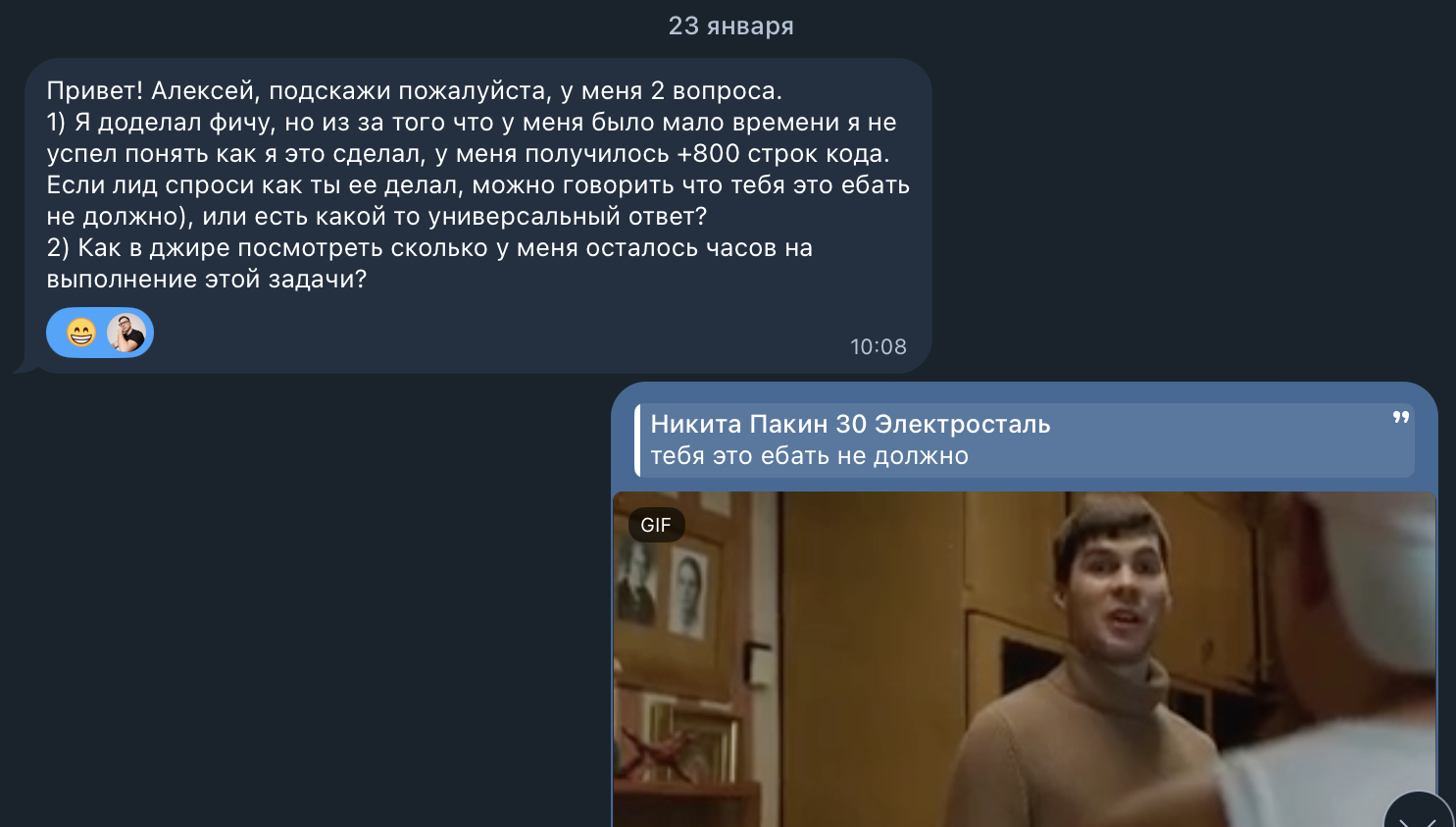Click the 10:08 message timestamp

coord(879,346)
